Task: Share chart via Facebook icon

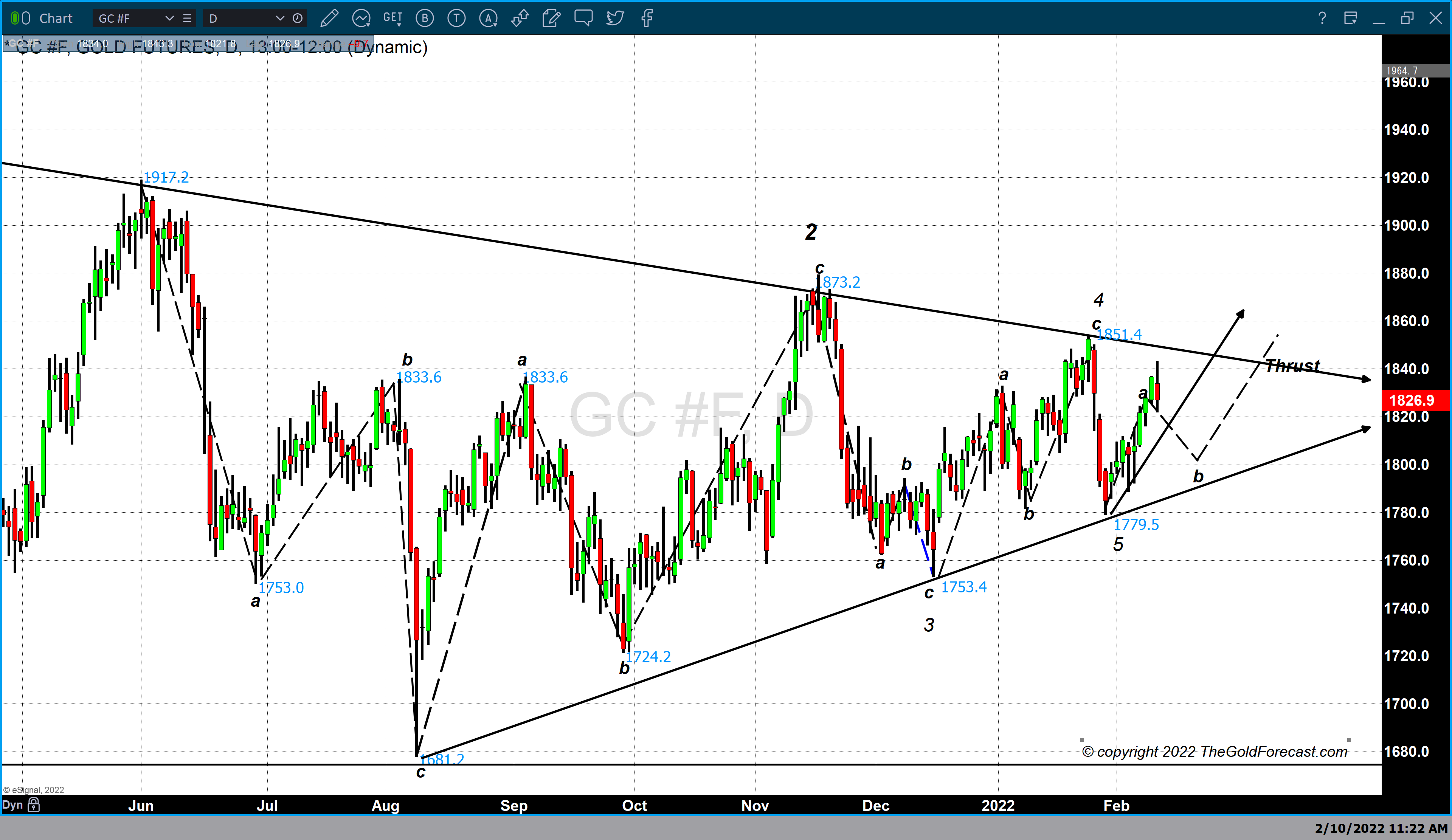Action: 647,19
